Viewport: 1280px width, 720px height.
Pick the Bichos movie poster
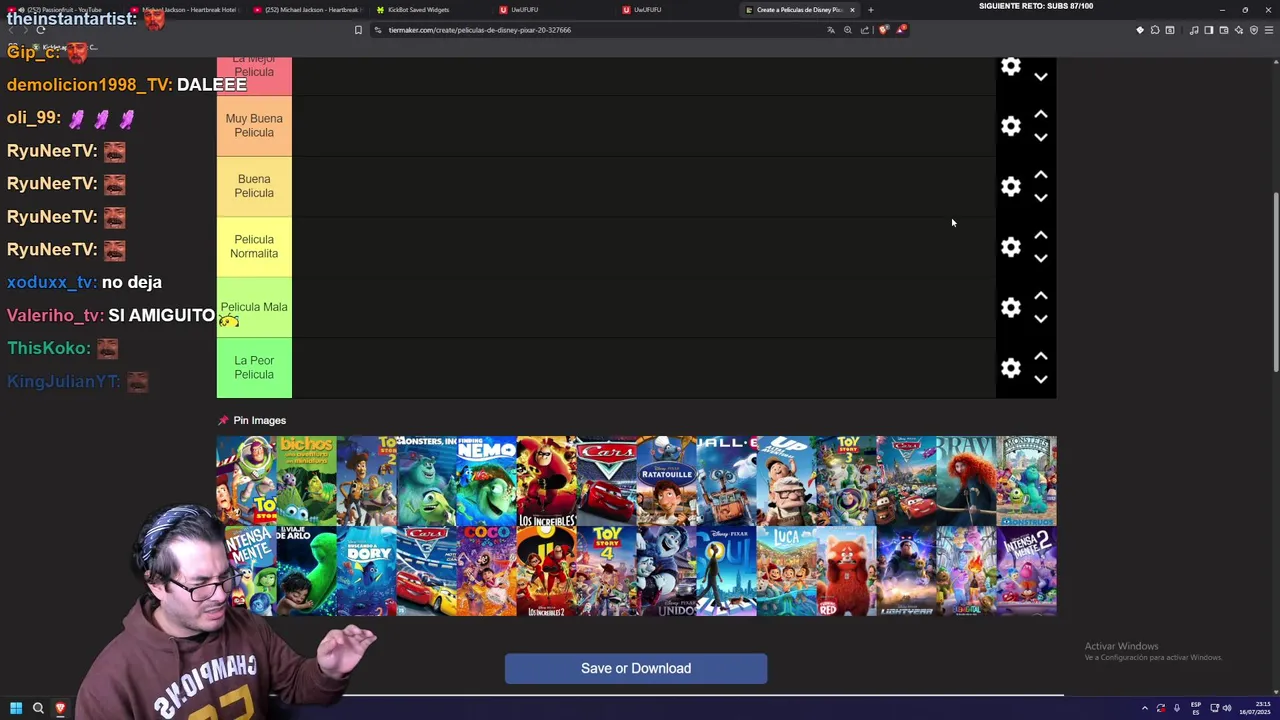307,481
